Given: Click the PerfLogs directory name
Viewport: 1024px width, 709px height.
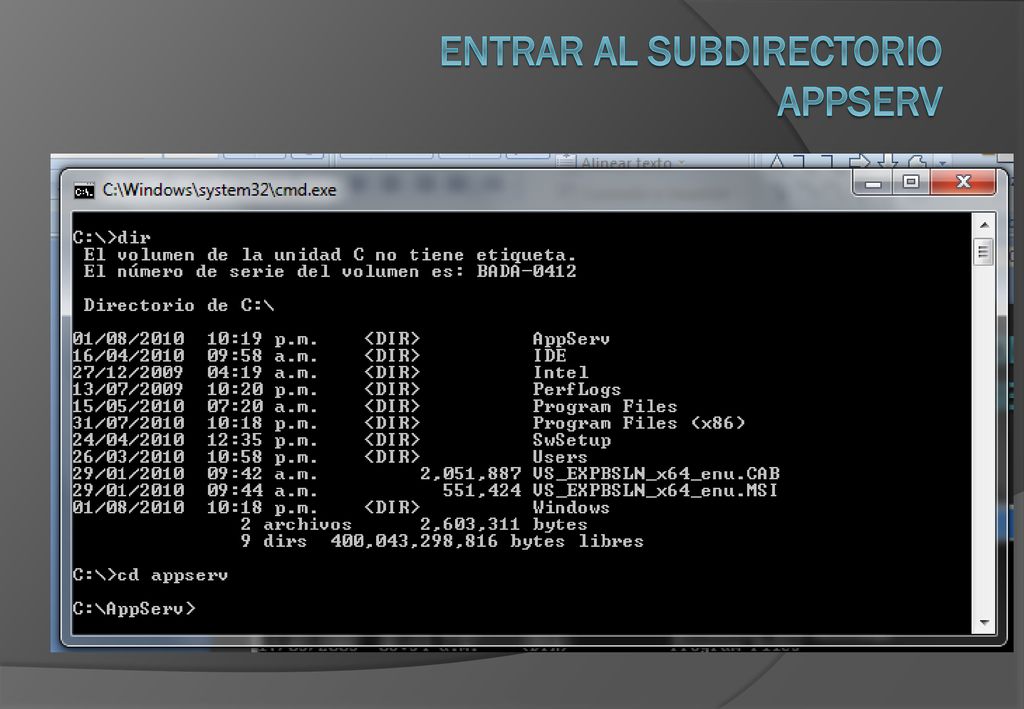Looking at the screenshot, I should point(577,390).
